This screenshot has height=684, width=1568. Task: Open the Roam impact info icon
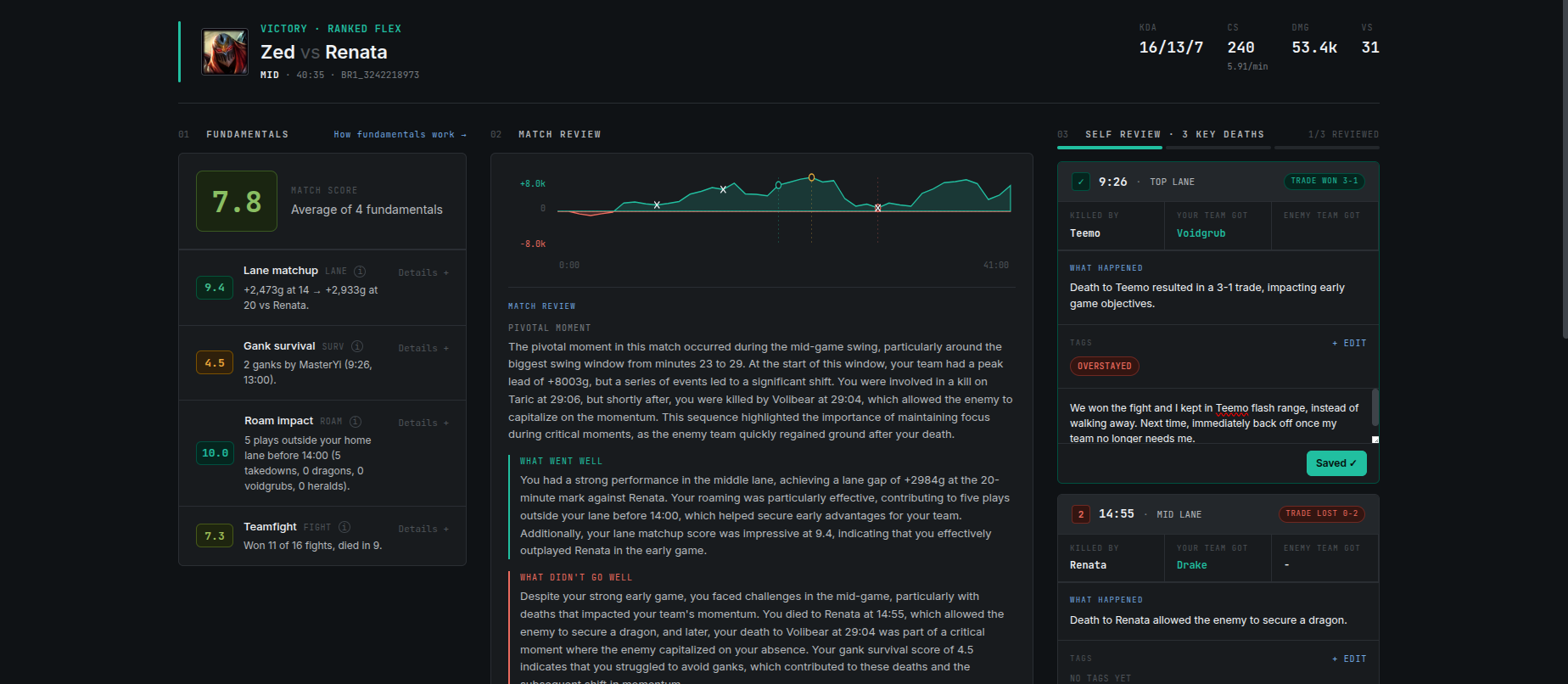[356, 422]
